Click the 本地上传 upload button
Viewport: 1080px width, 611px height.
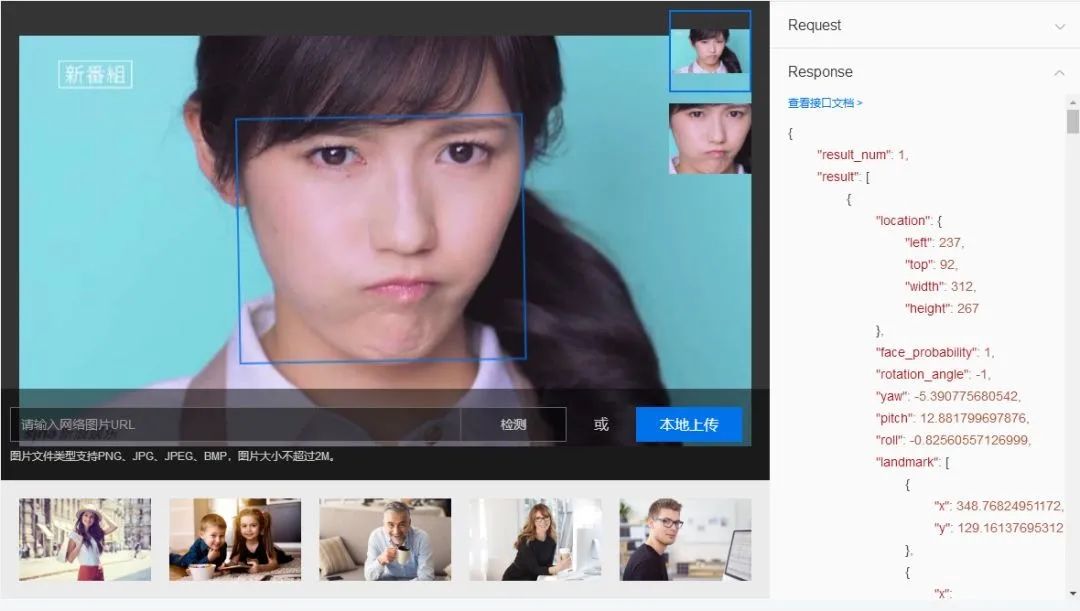[689, 424]
